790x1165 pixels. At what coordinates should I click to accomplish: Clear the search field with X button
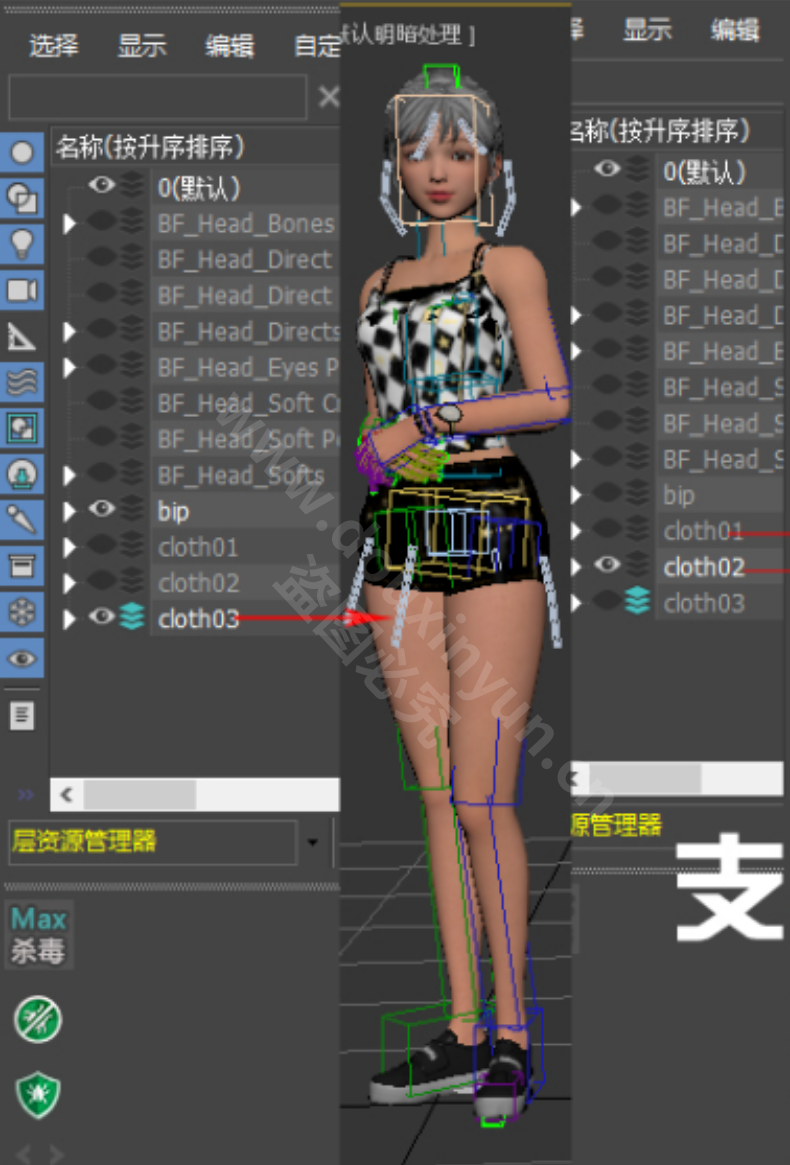(x=328, y=97)
